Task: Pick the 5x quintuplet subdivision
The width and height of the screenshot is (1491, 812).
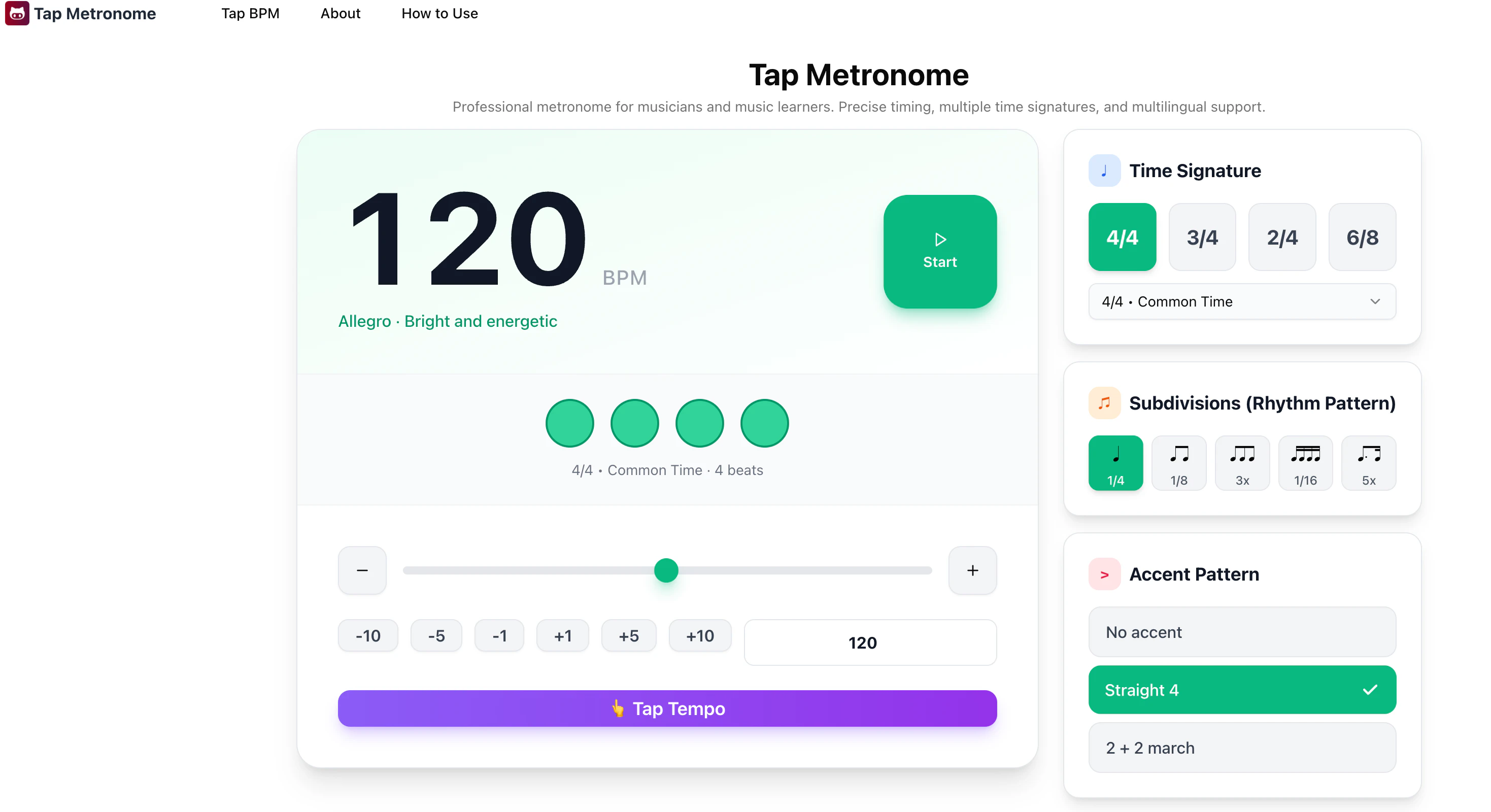Action: tap(1368, 462)
